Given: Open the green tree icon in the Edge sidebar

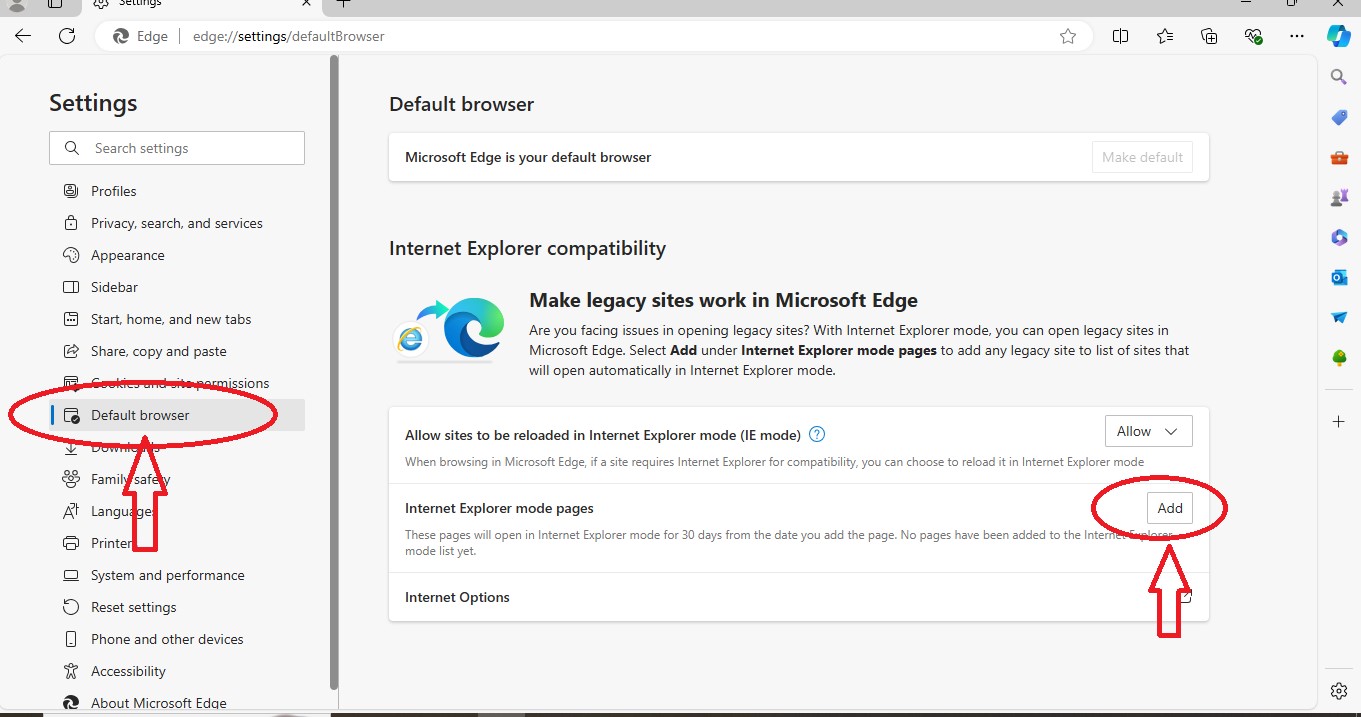Looking at the screenshot, I should (1339, 357).
